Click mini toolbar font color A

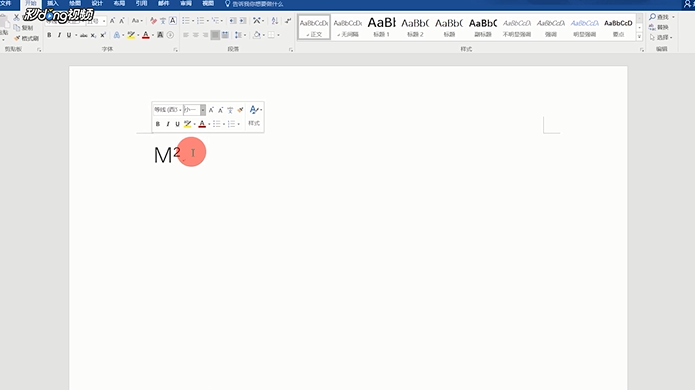point(202,124)
